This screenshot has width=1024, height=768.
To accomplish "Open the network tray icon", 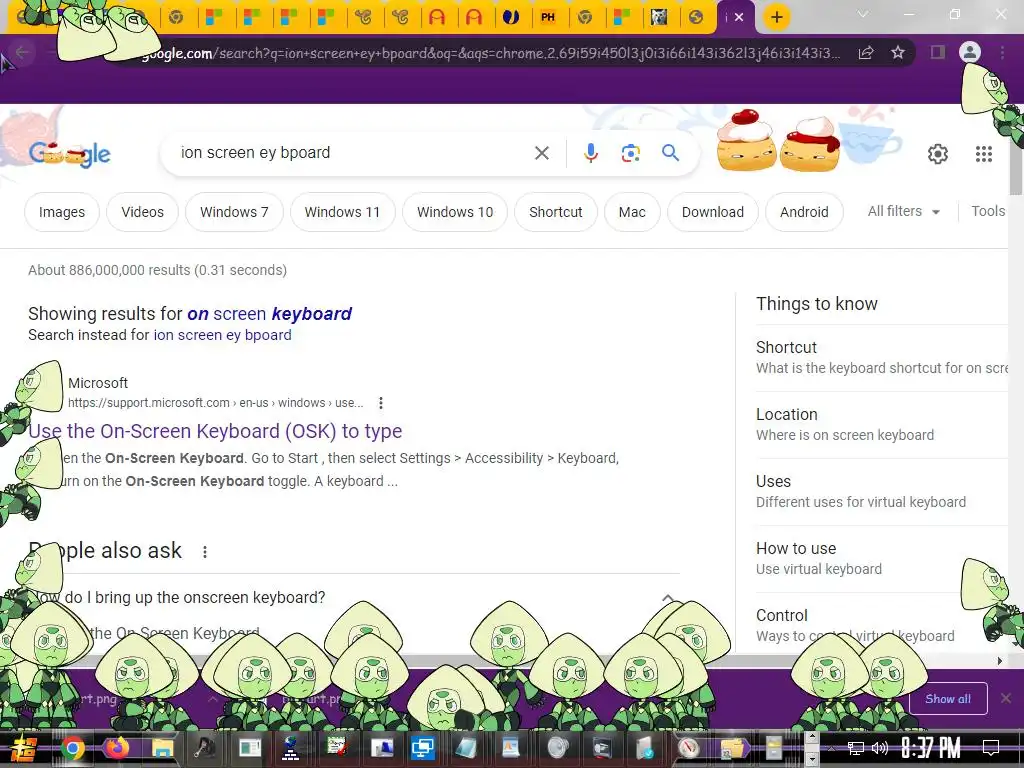I will point(855,748).
